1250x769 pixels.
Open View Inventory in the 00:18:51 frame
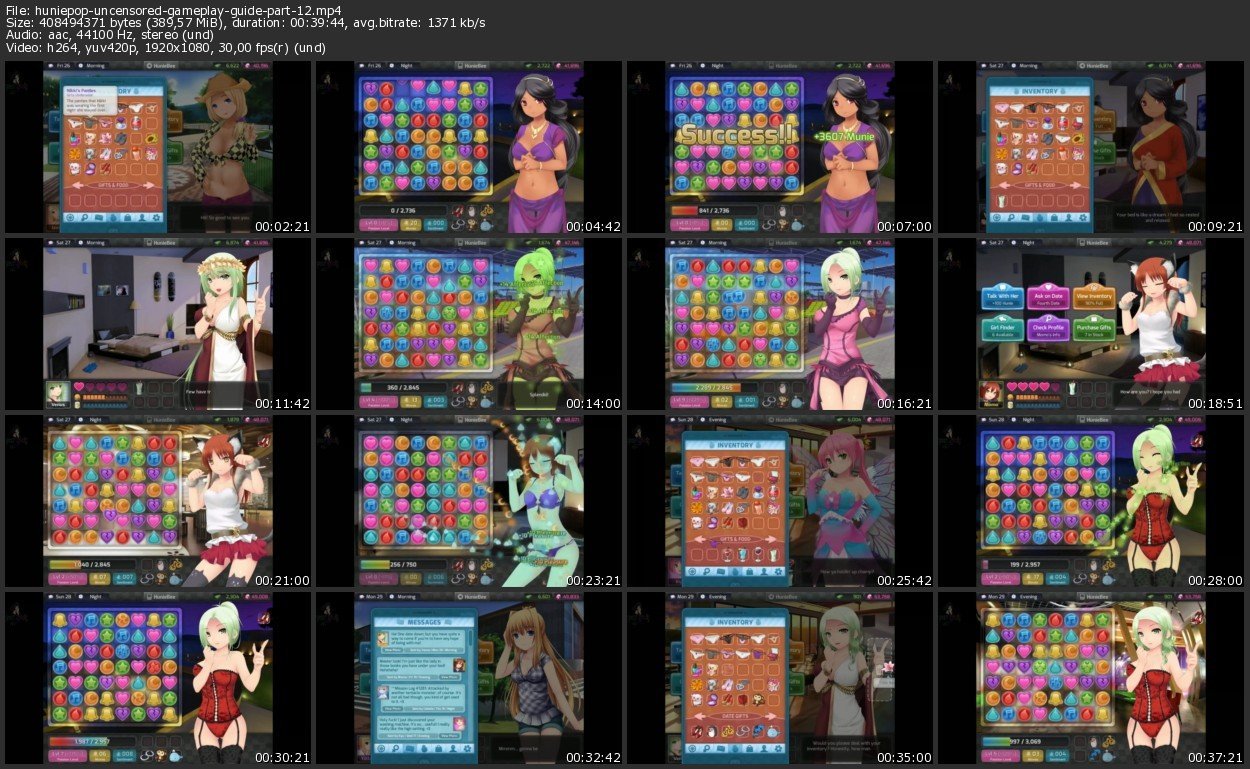click(1093, 296)
